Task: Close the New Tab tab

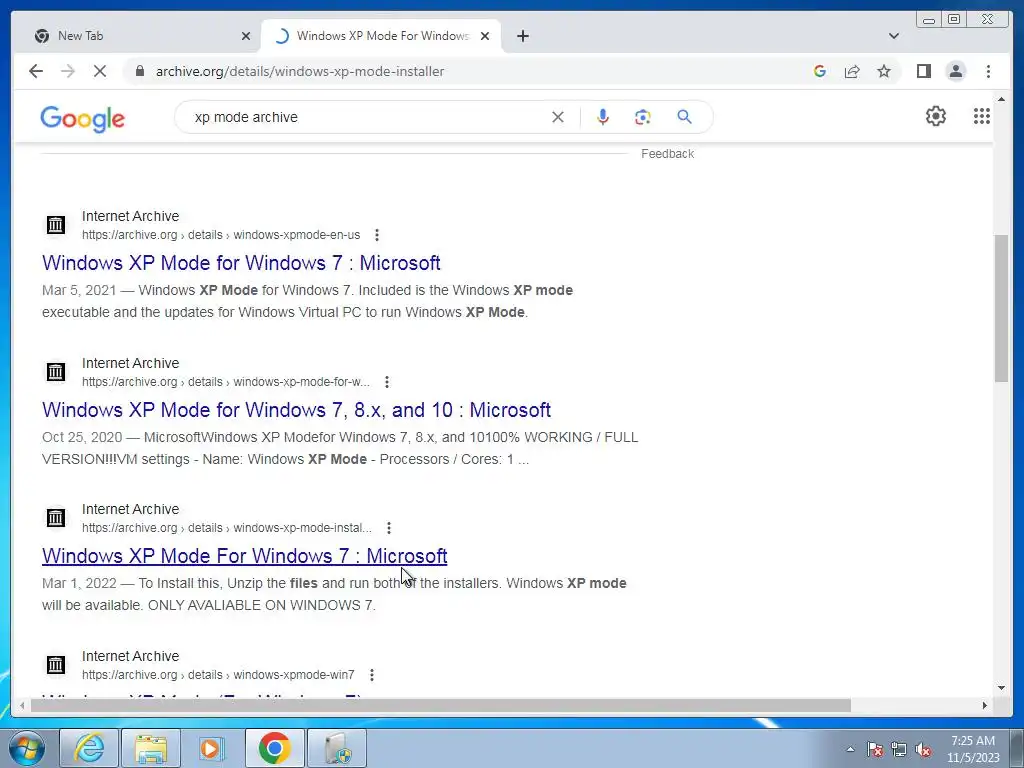Action: tap(246, 36)
